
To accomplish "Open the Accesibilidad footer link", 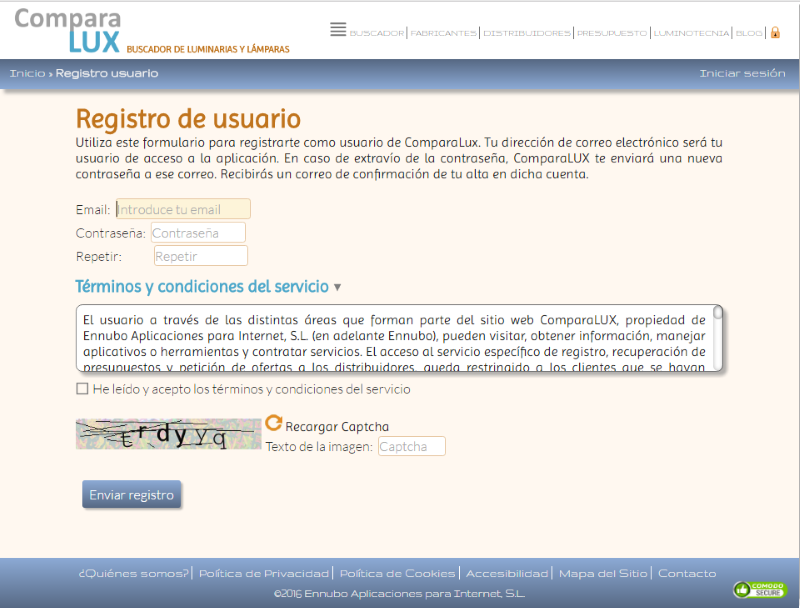I will coord(507,573).
